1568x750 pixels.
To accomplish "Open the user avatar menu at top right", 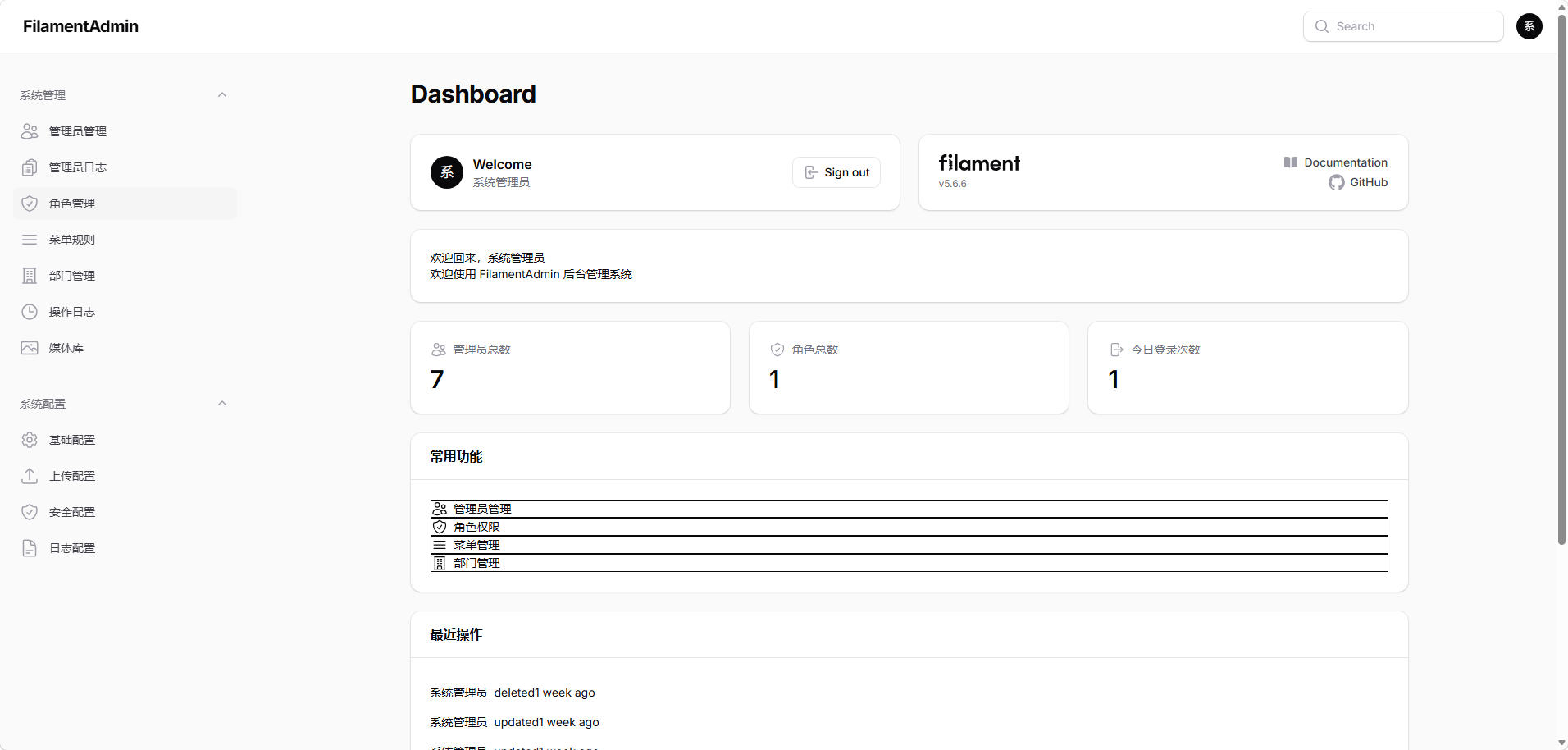I will coord(1529,26).
